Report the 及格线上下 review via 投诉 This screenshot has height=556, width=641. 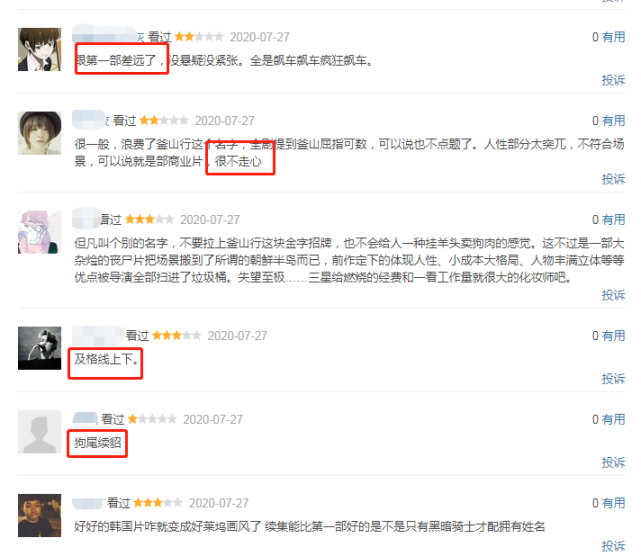(x=613, y=379)
